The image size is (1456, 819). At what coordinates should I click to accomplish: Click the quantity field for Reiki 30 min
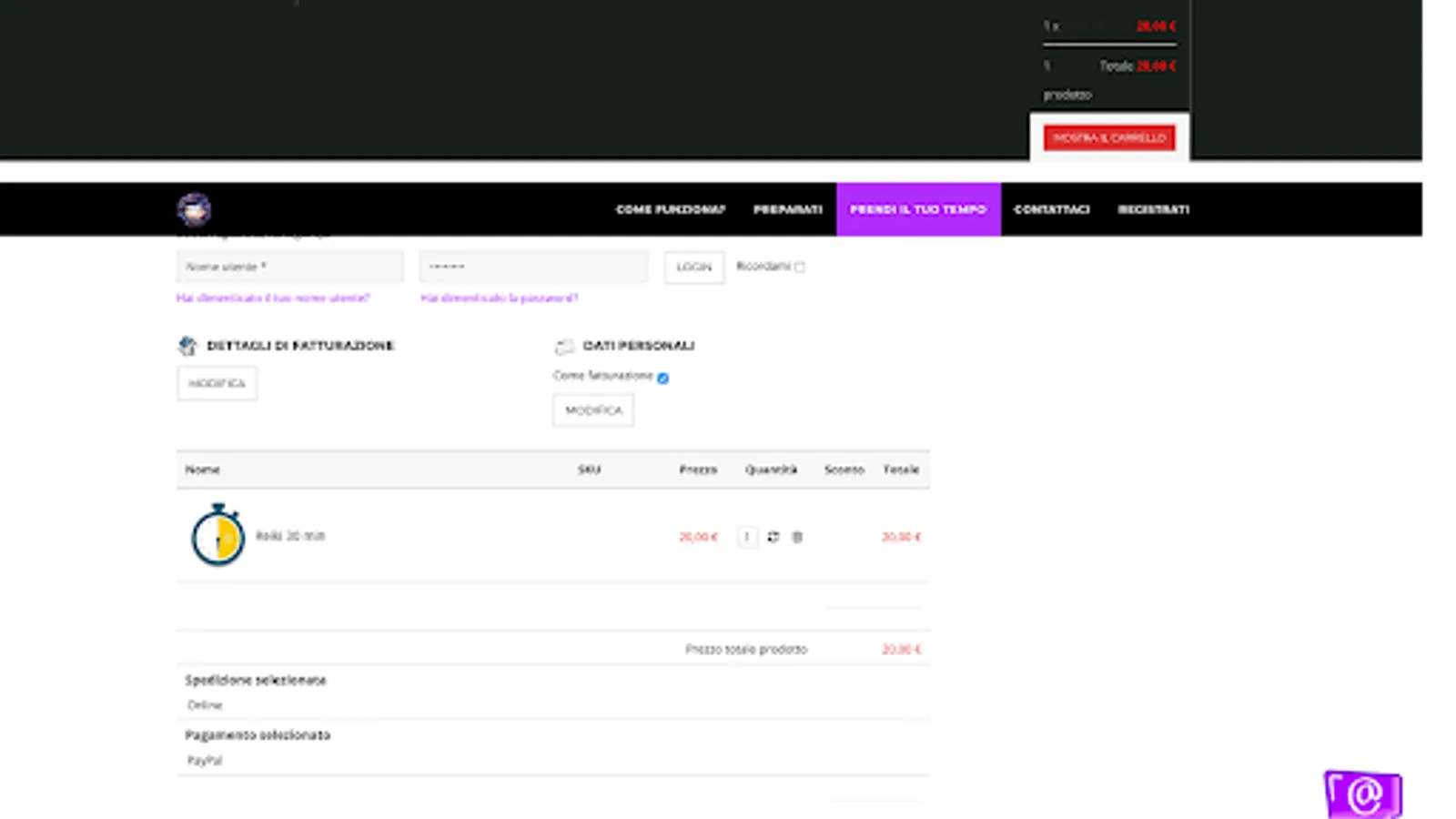coord(747,537)
